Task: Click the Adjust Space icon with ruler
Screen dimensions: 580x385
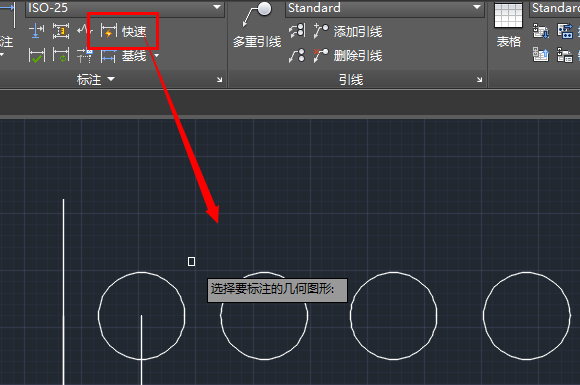Action: [61, 31]
